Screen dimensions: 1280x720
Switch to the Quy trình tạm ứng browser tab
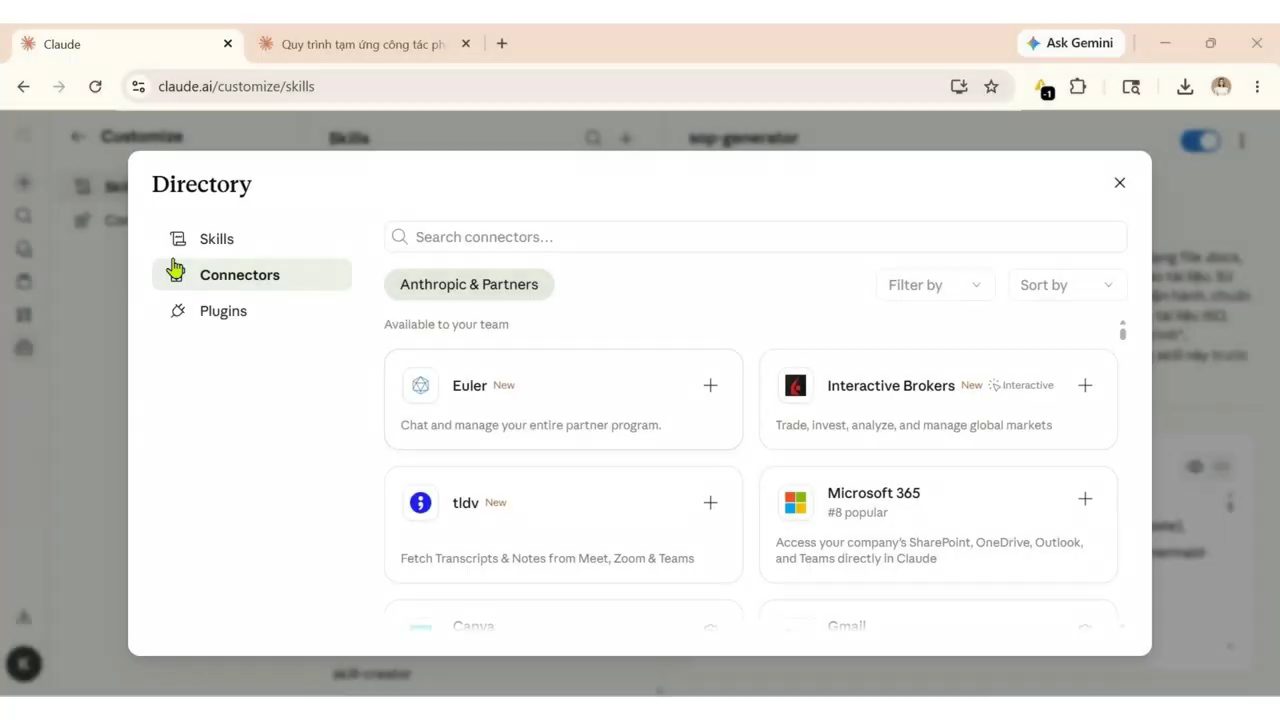coord(363,44)
